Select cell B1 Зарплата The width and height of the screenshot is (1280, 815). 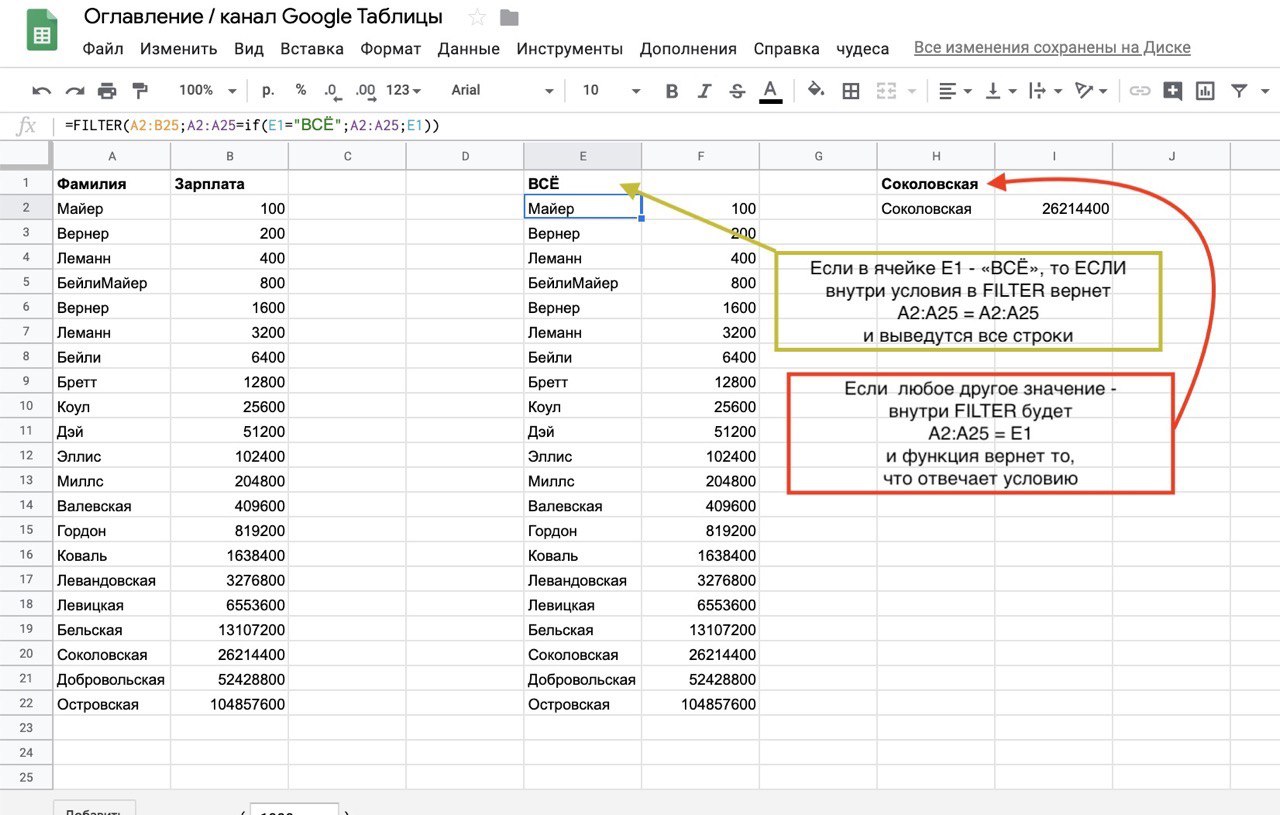[229, 184]
